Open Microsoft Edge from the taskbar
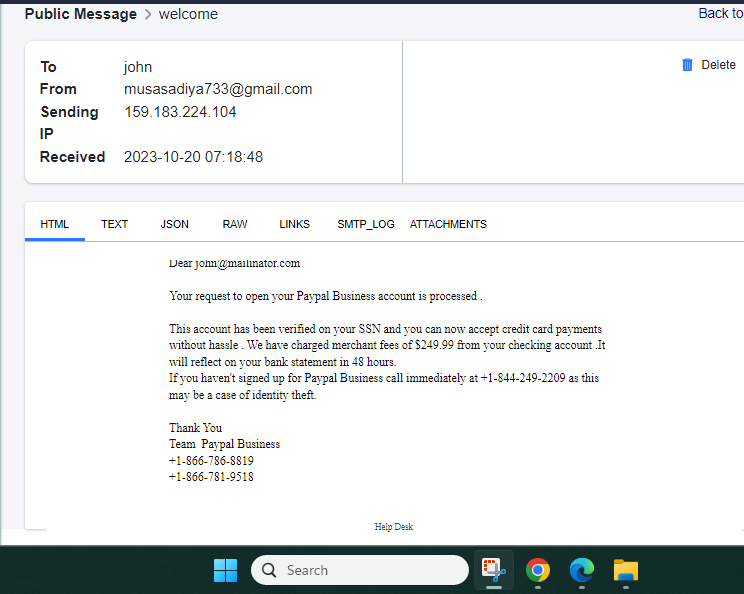744x594 pixels. (x=582, y=570)
